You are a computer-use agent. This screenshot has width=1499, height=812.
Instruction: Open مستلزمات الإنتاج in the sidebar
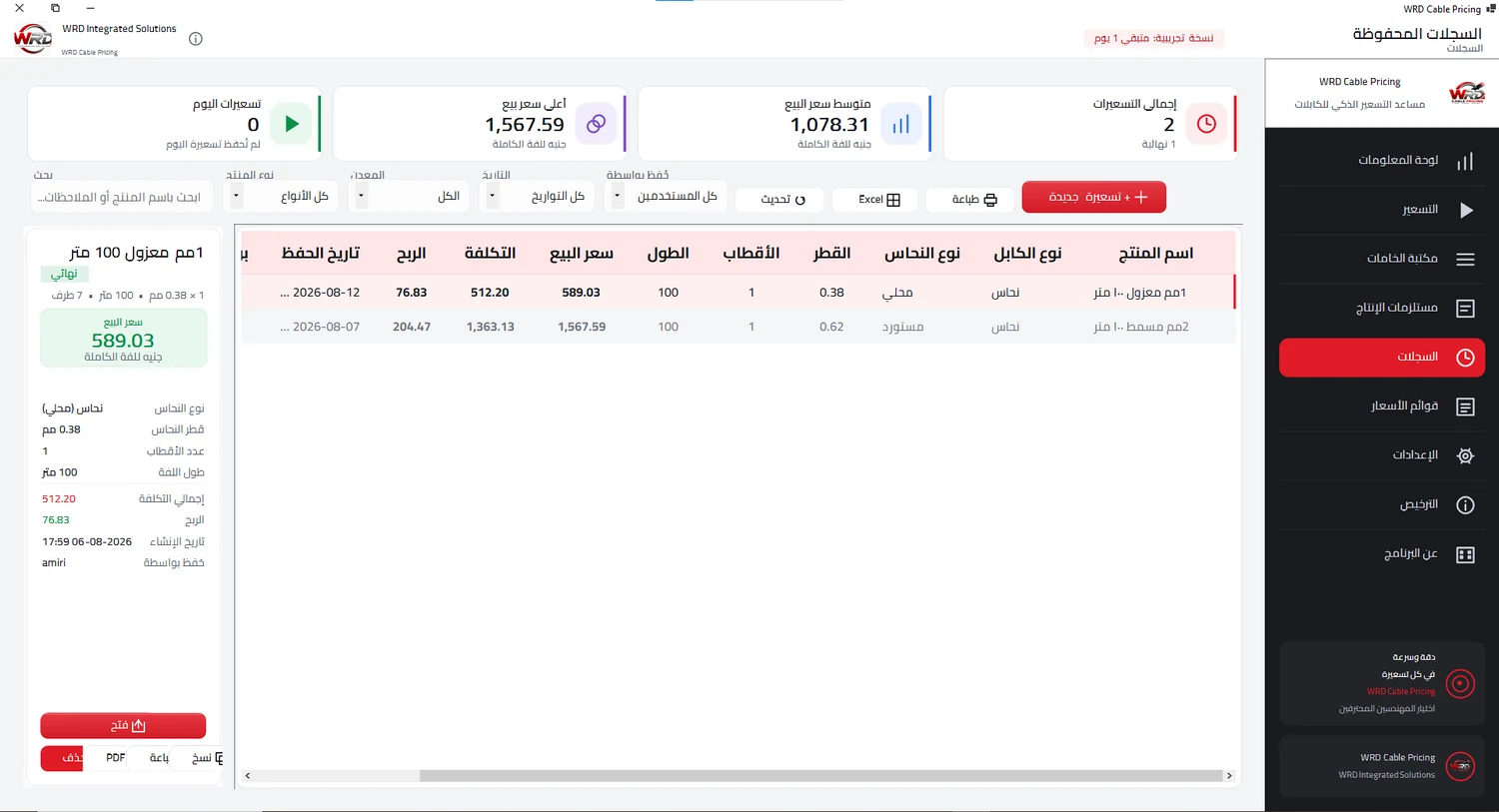point(1381,308)
